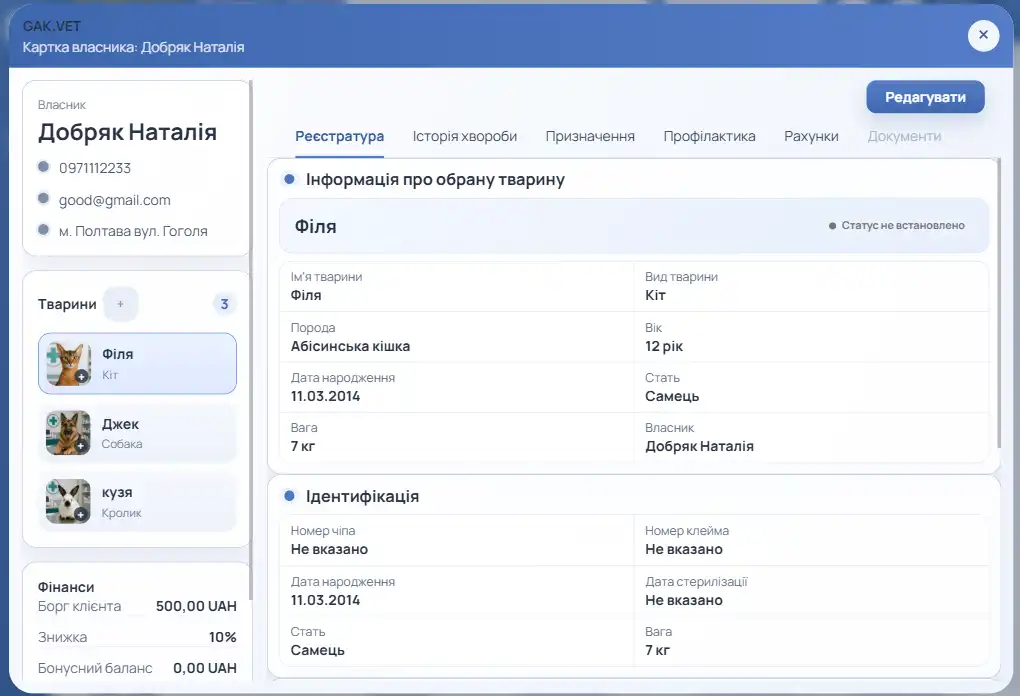Add a new animal with plus icon
The image size is (1020, 696).
[x=120, y=304]
